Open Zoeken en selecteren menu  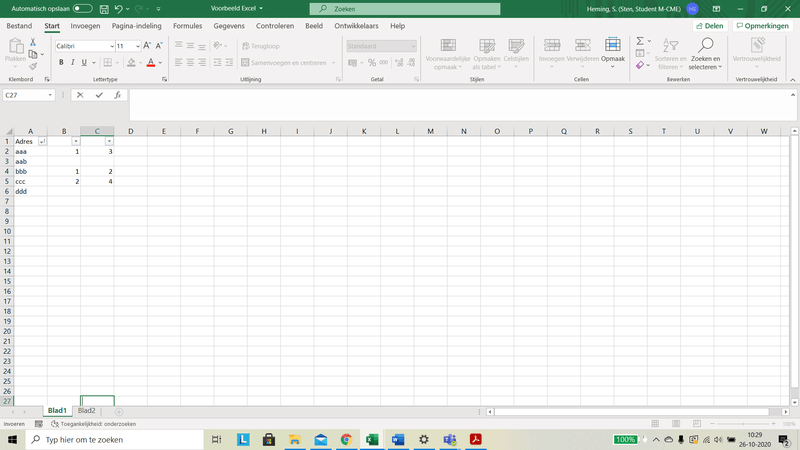click(x=705, y=53)
